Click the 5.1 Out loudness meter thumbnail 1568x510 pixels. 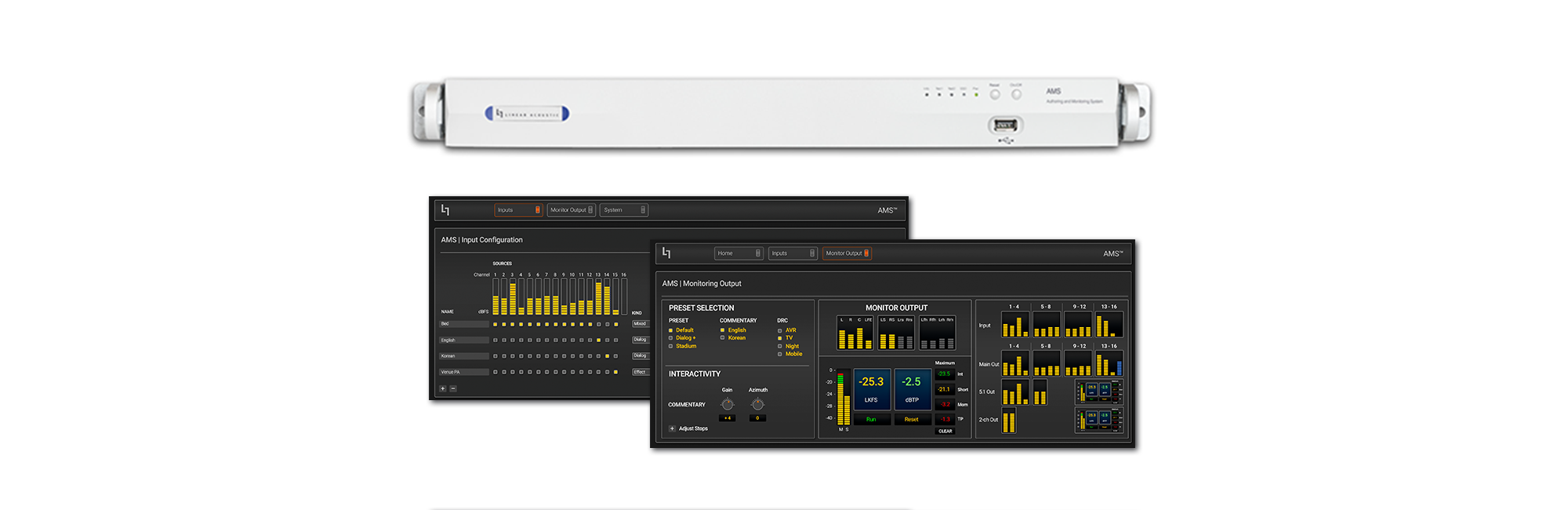click(1099, 392)
